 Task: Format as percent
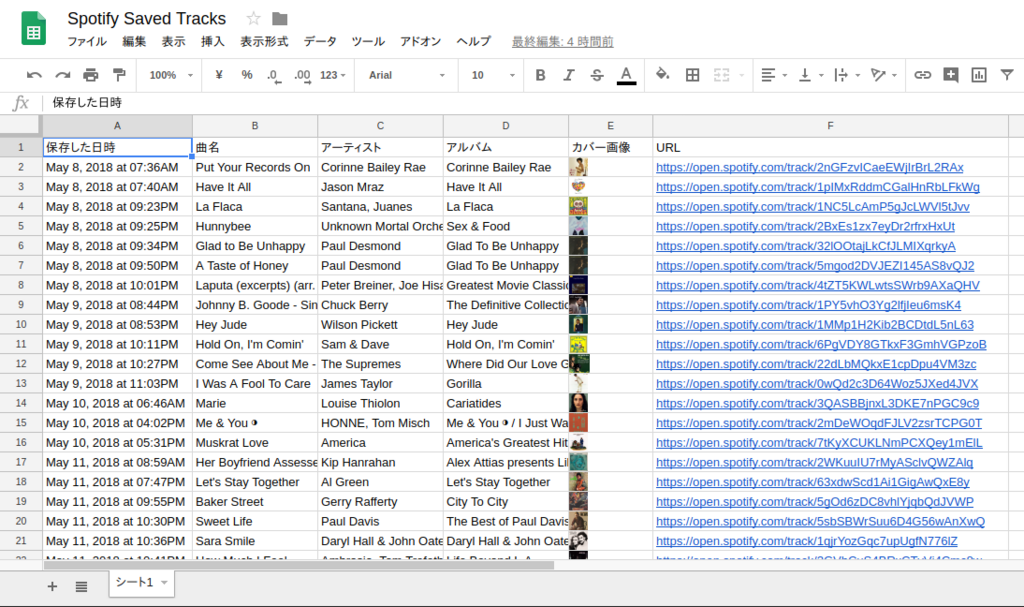[247, 75]
